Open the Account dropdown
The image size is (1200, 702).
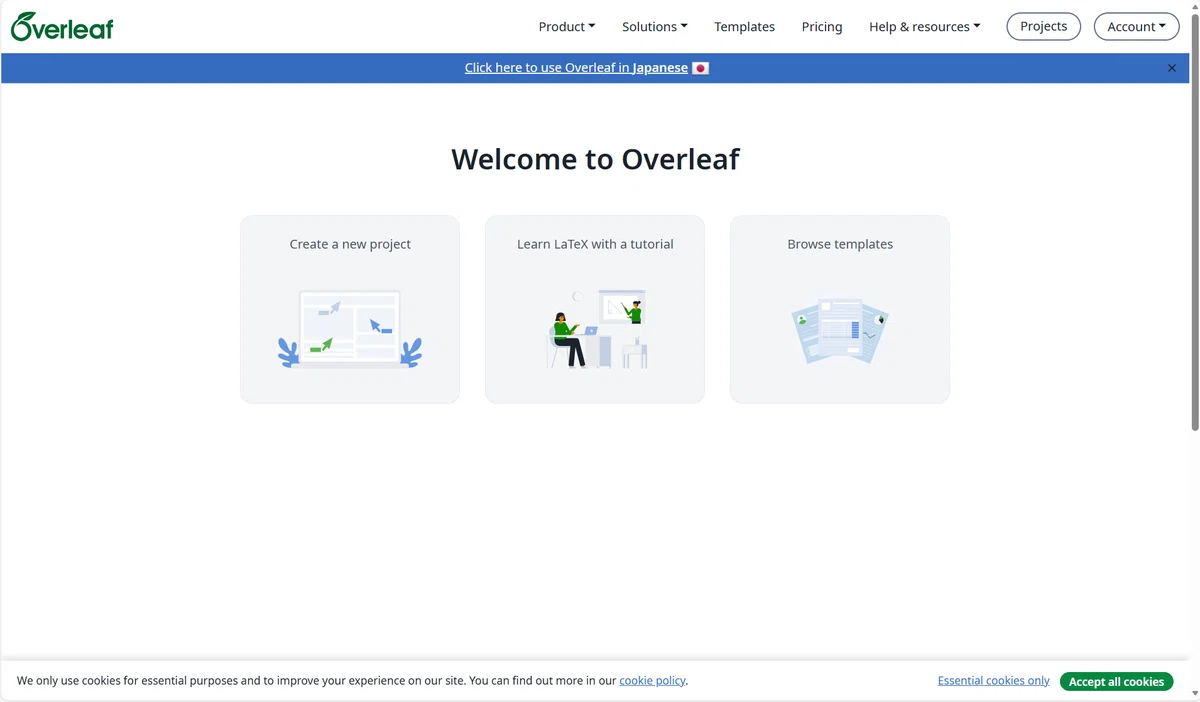(x=1137, y=27)
